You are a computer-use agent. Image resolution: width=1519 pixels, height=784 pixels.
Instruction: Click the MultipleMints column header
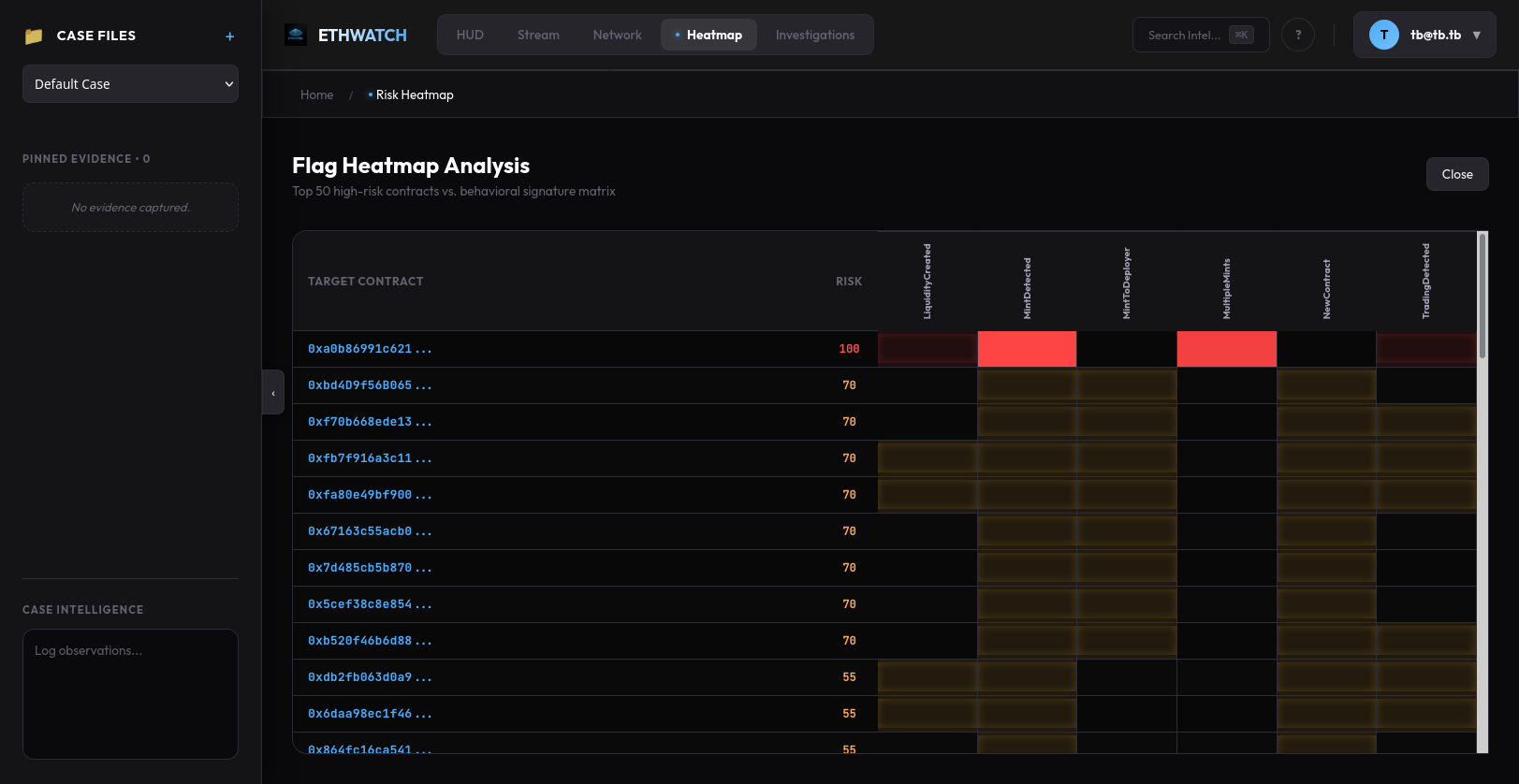point(1226,289)
